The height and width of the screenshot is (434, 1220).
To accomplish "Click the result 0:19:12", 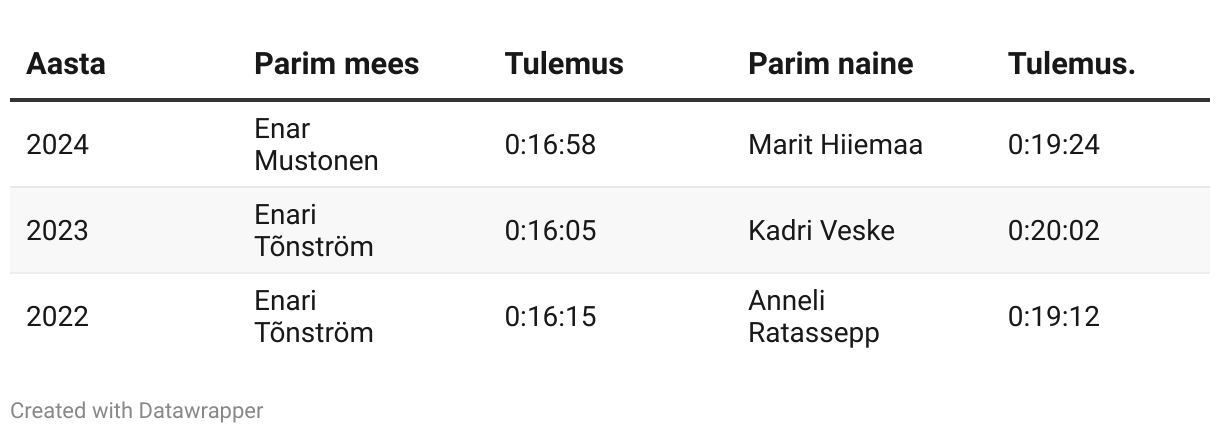I will point(1054,317).
